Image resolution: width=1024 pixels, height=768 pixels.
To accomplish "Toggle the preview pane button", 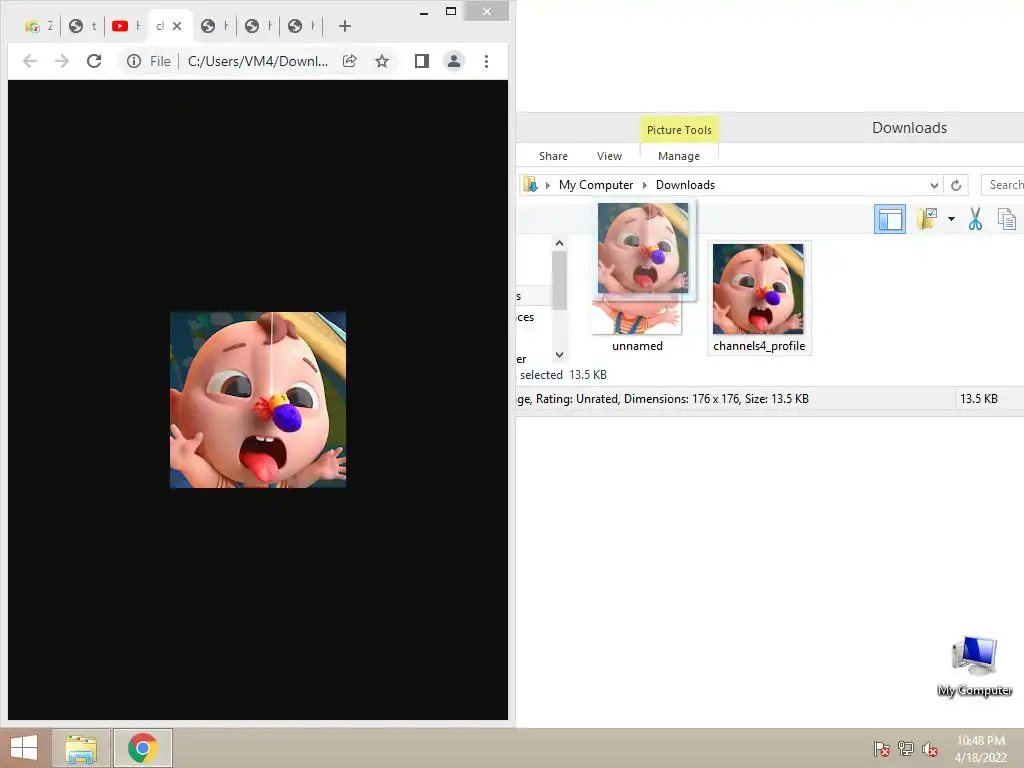I will [x=889, y=219].
